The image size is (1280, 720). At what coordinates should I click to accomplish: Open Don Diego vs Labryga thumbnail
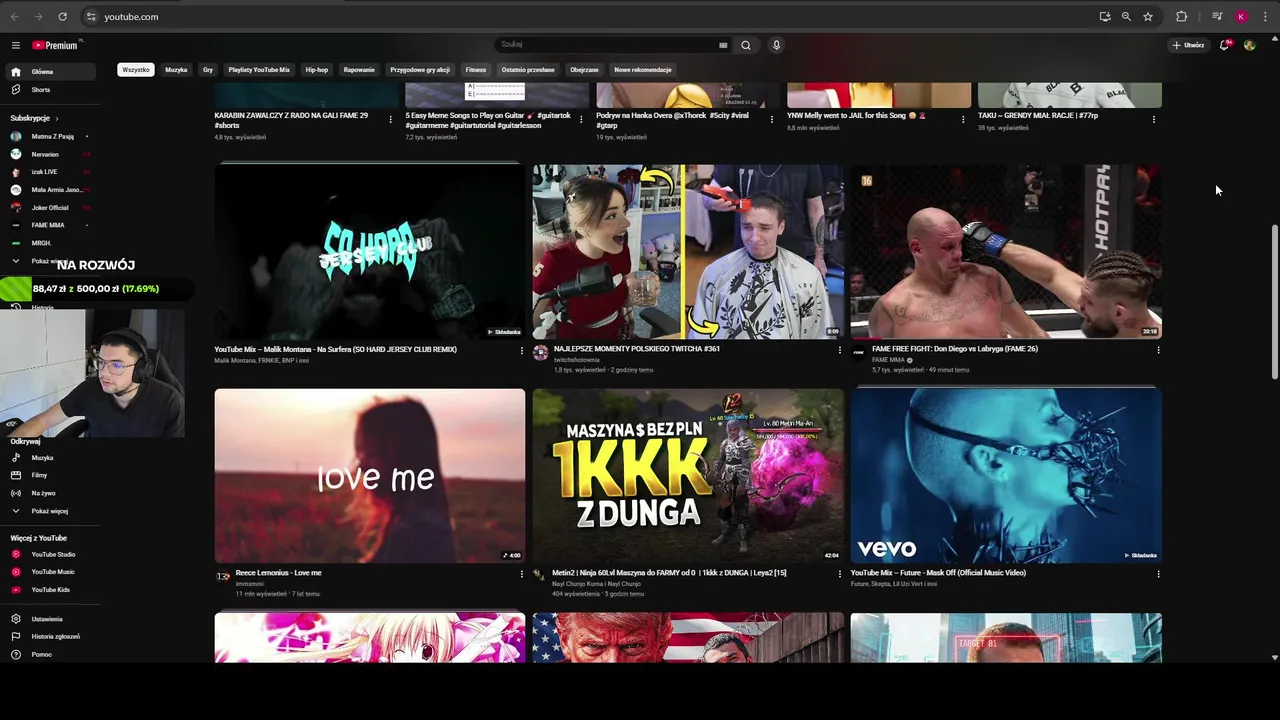[x=1006, y=252]
